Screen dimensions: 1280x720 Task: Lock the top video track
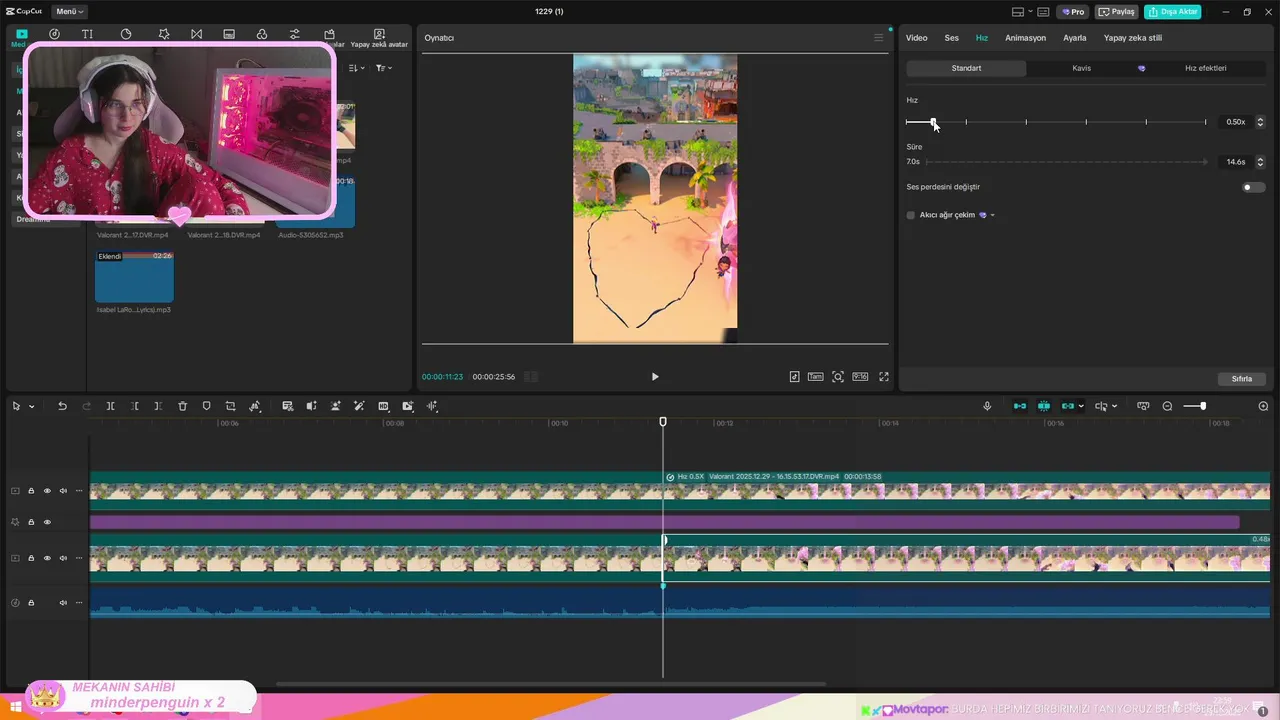(x=31, y=491)
